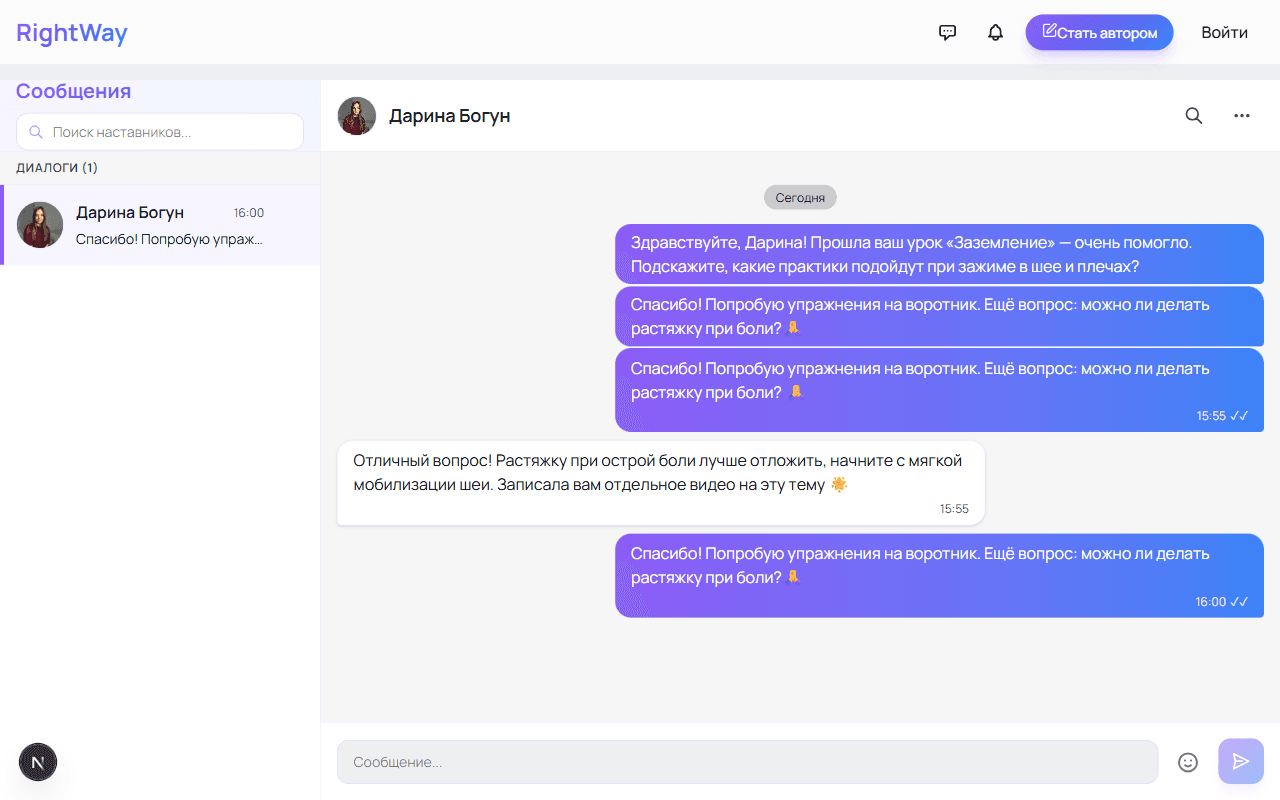Open the messages chat icon in header

[948, 32]
